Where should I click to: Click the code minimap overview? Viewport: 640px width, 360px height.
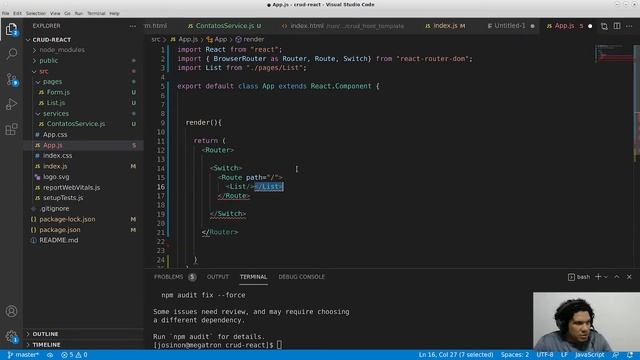pyautogui.click(x=614, y=53)
